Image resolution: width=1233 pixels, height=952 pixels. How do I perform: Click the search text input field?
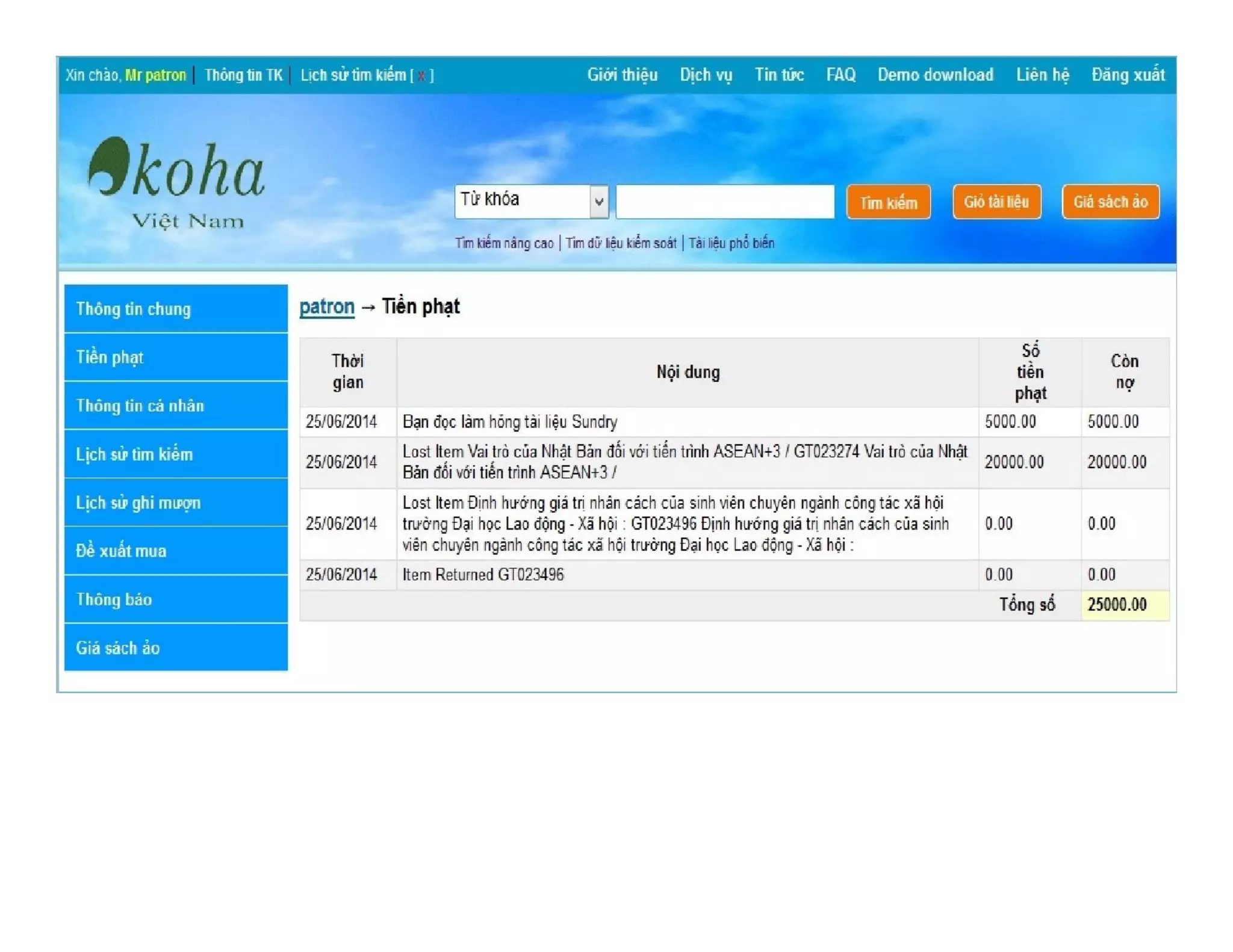click(x=725, y=202)
